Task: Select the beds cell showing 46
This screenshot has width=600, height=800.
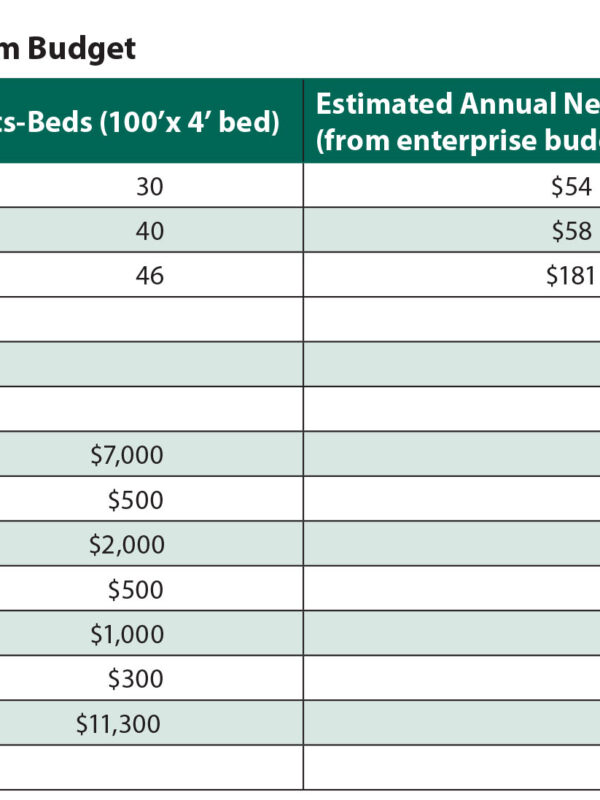Action: pos(149,276)
